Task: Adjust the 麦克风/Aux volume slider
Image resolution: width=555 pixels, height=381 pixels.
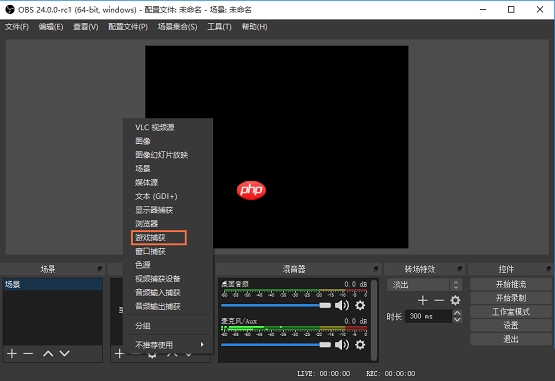Action: point(276,345)
